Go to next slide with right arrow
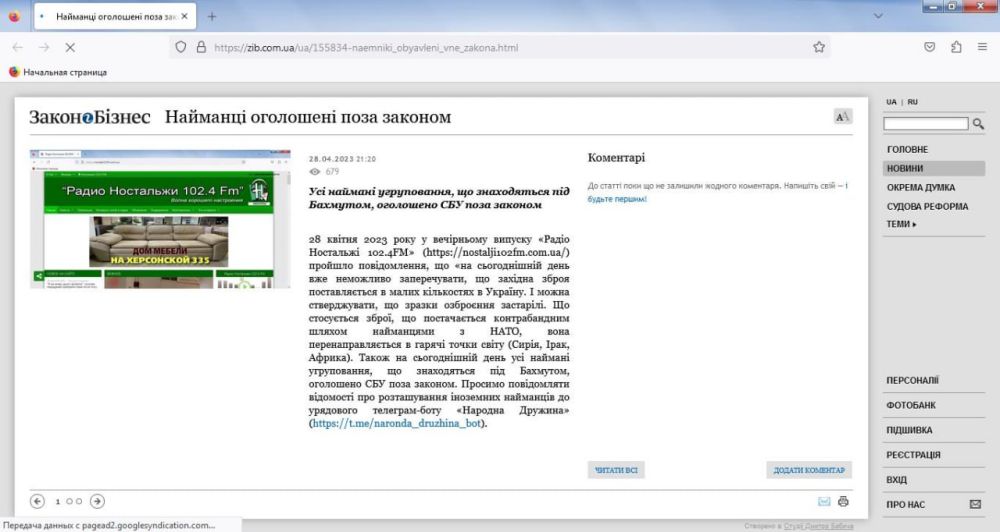Screen dimensions: 1000x532 pos(97,501)
